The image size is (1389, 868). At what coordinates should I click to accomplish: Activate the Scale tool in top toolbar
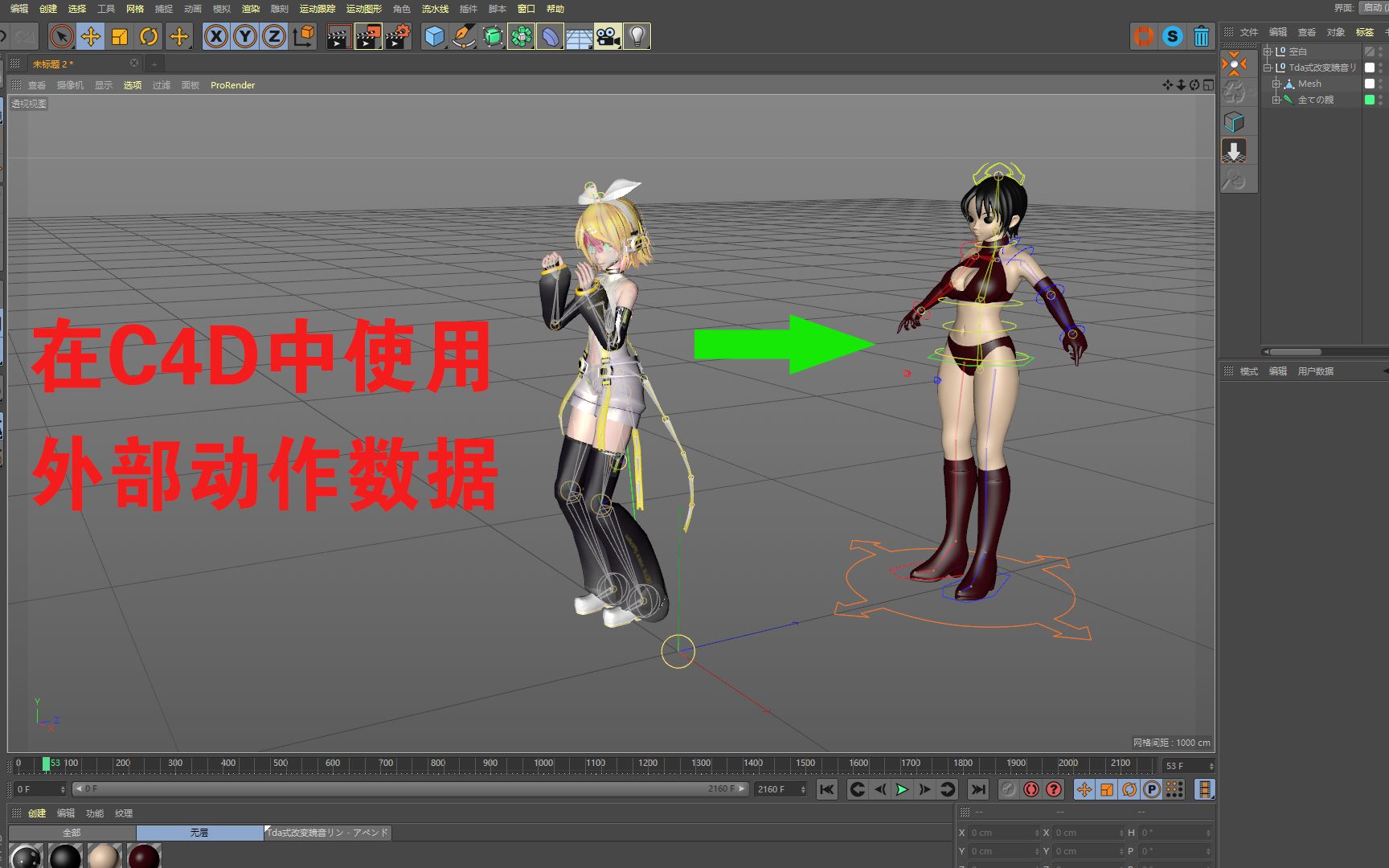(120, 36)
